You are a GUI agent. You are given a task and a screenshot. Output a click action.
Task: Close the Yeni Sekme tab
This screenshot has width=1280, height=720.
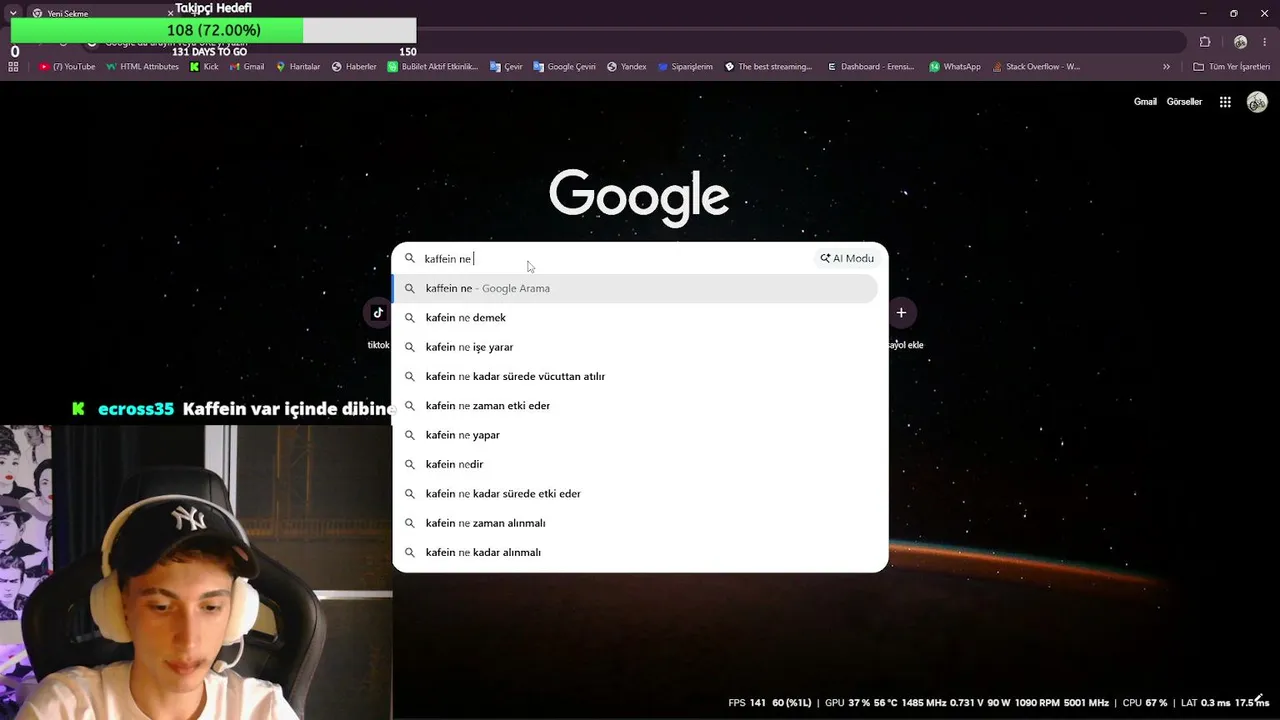170,13
